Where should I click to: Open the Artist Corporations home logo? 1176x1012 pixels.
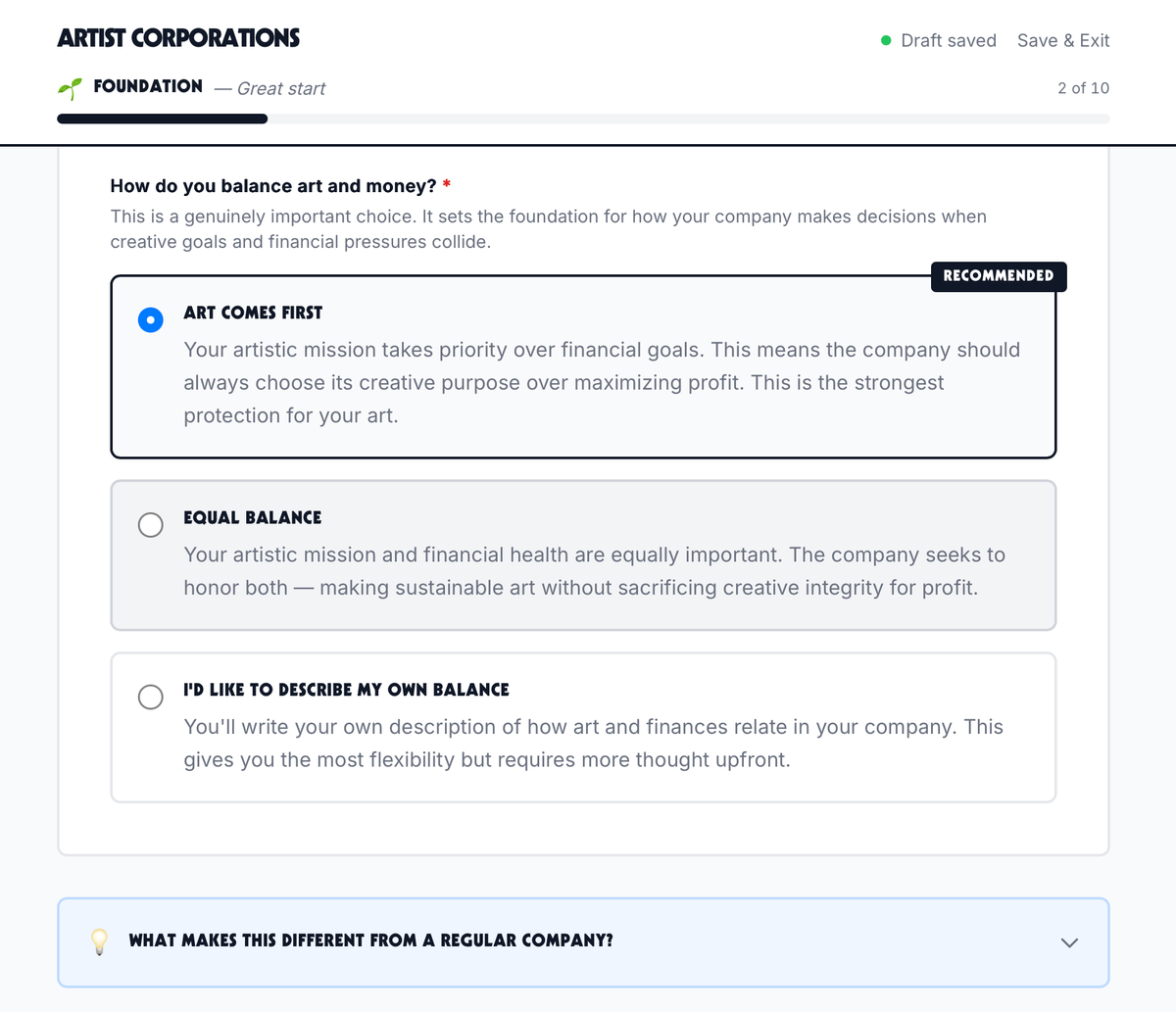pyautogui.click(x=178, y=38)
